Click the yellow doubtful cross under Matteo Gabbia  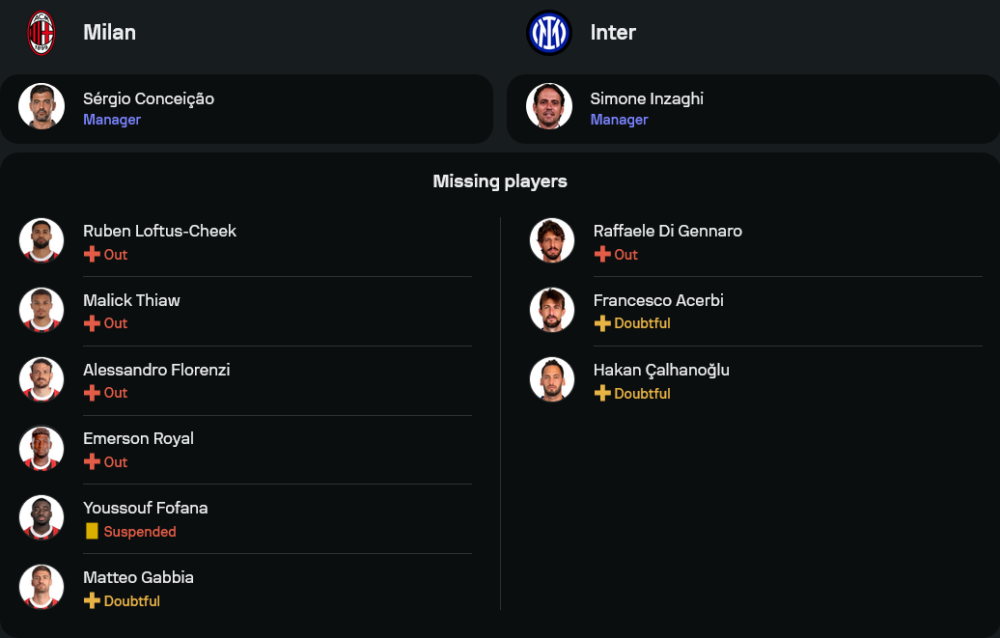coord(91,601)
